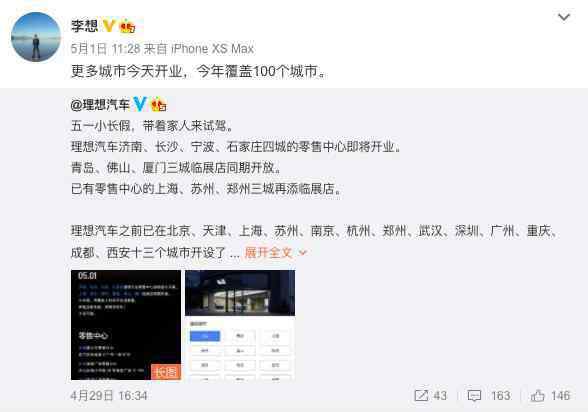Click the orange 长图 tag on the poster thumbnail
Viewport: 588px width, 412px height.
(166, 372)
